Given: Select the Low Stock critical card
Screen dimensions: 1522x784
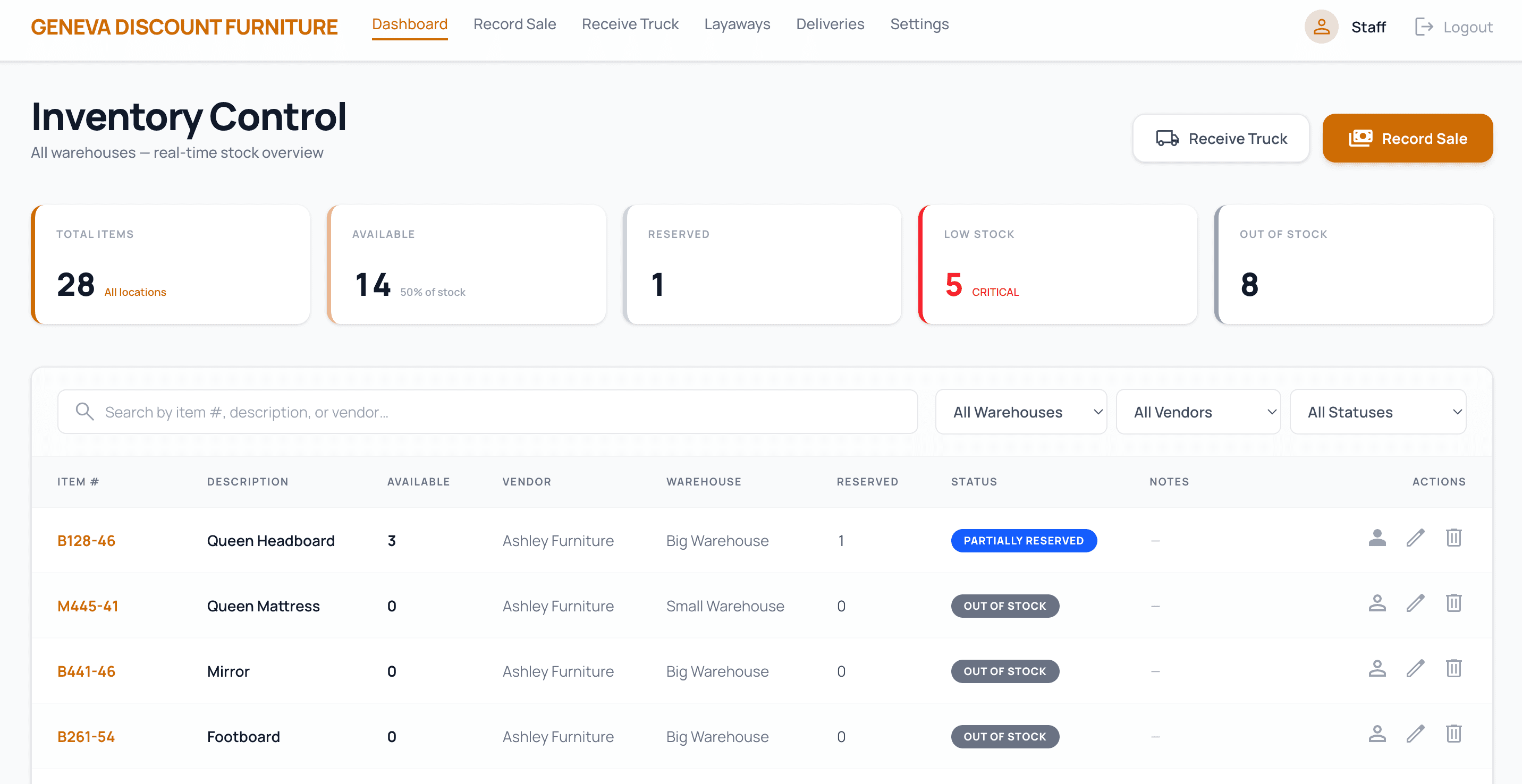Looking at the screenshot, I should 1058,265.
